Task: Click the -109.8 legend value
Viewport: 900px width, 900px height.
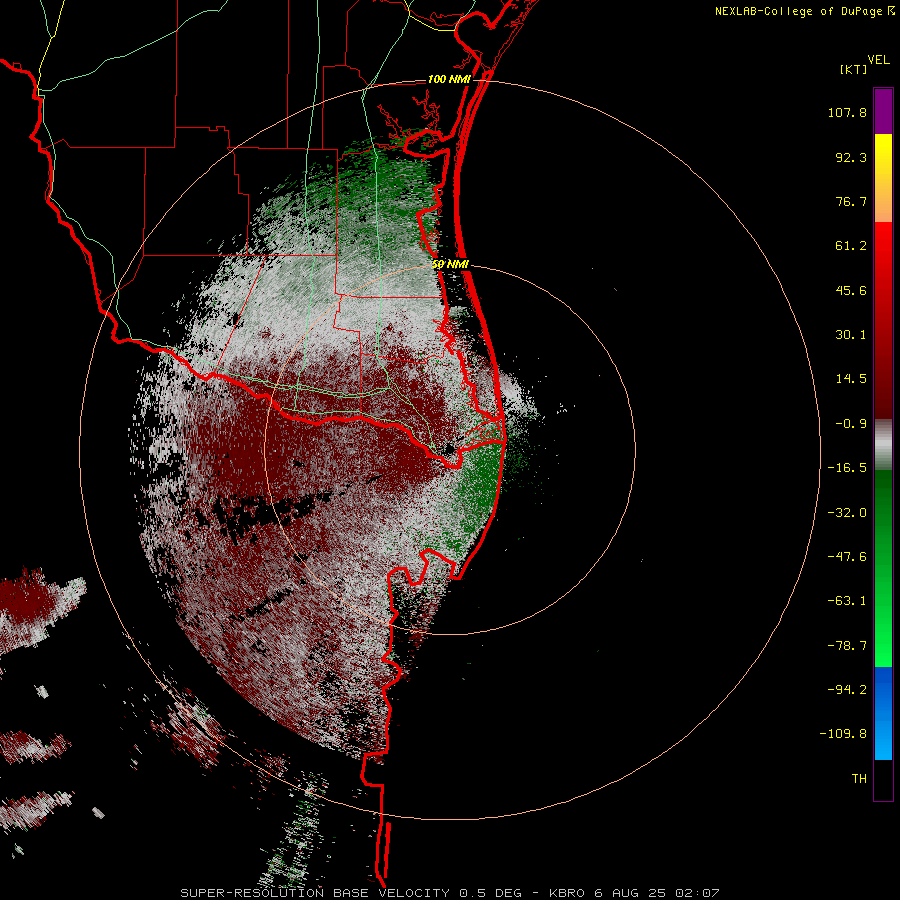Action: pyautogui.click(x=843, y=734)
